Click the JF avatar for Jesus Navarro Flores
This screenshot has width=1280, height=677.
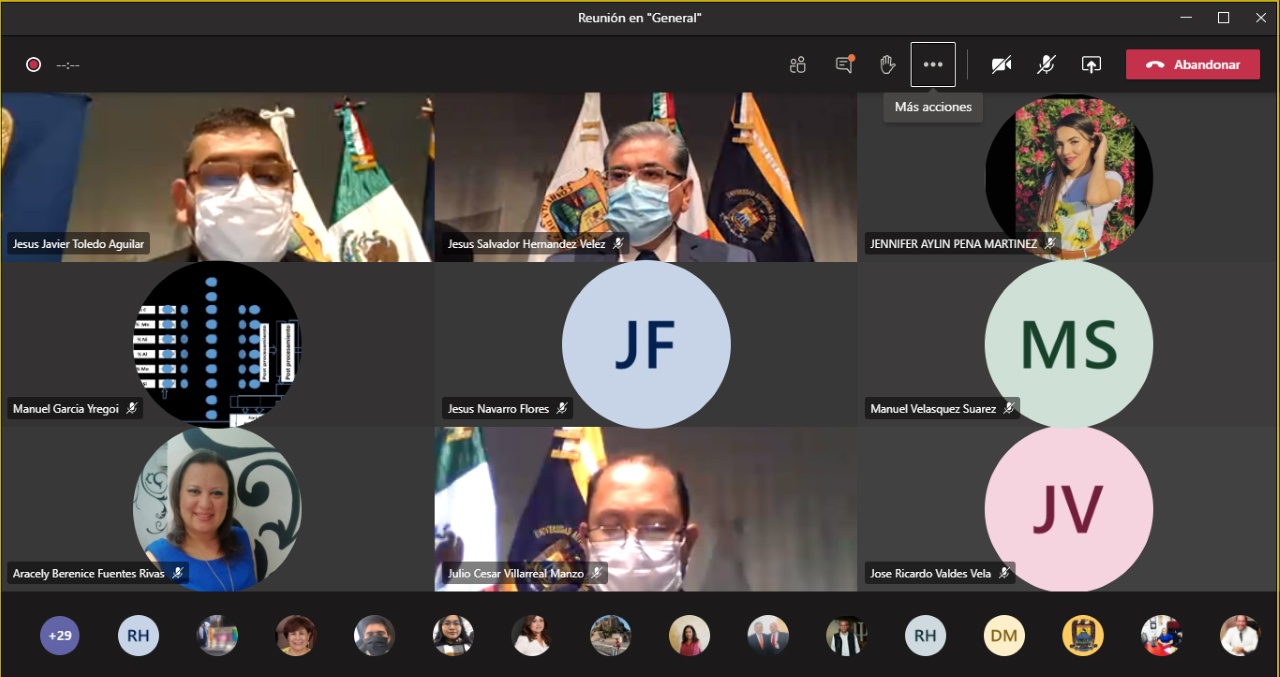645,344
